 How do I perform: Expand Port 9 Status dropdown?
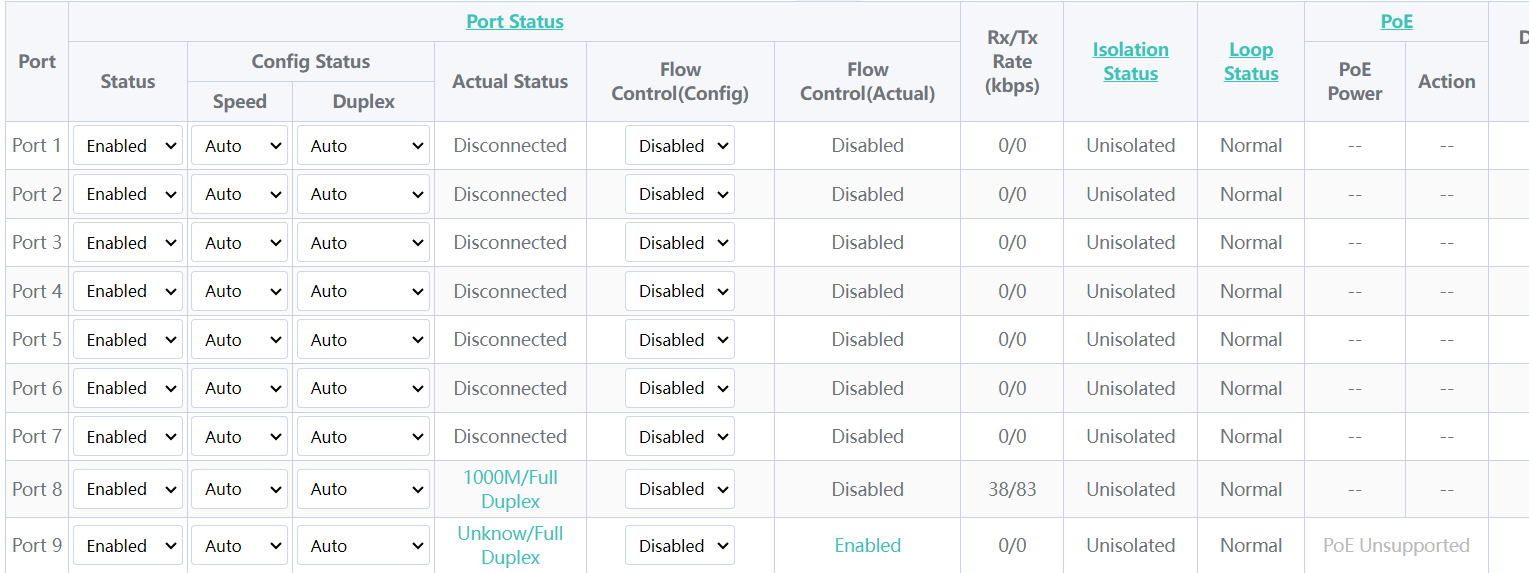(128, 546)
